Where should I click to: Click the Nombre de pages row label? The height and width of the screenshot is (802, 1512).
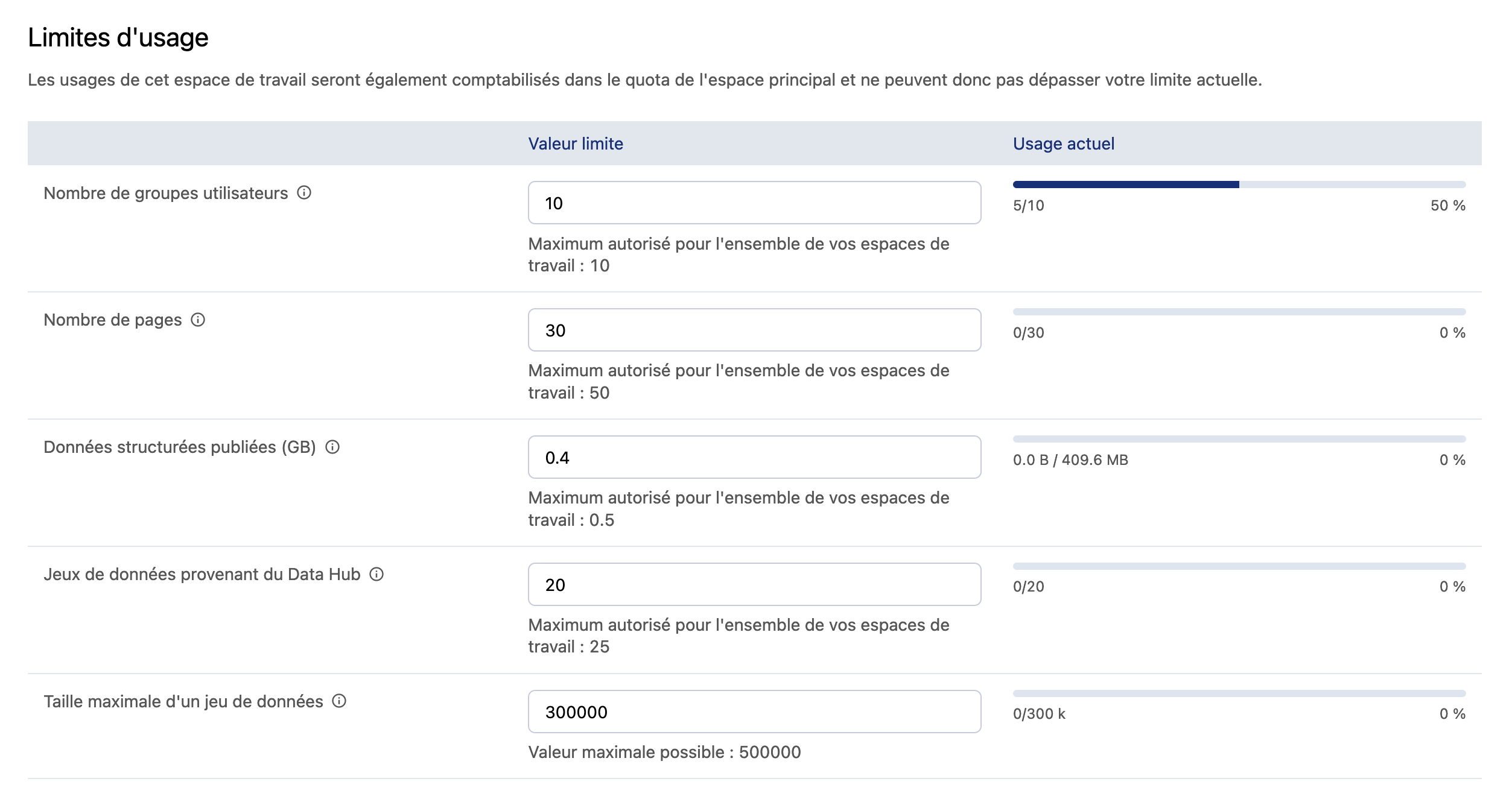click(113, 320)
